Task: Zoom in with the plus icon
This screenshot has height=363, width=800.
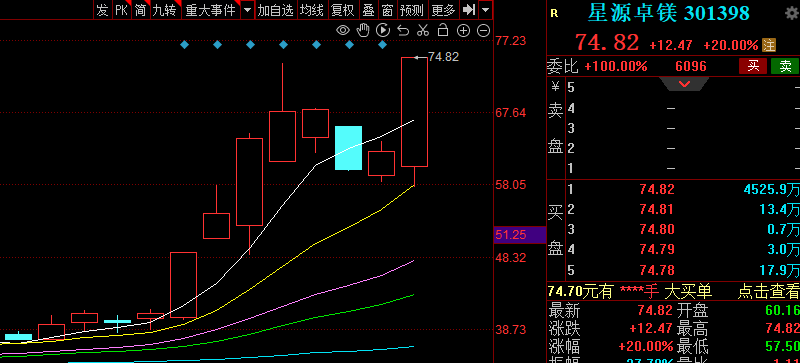Action: [x=463, y=31]
